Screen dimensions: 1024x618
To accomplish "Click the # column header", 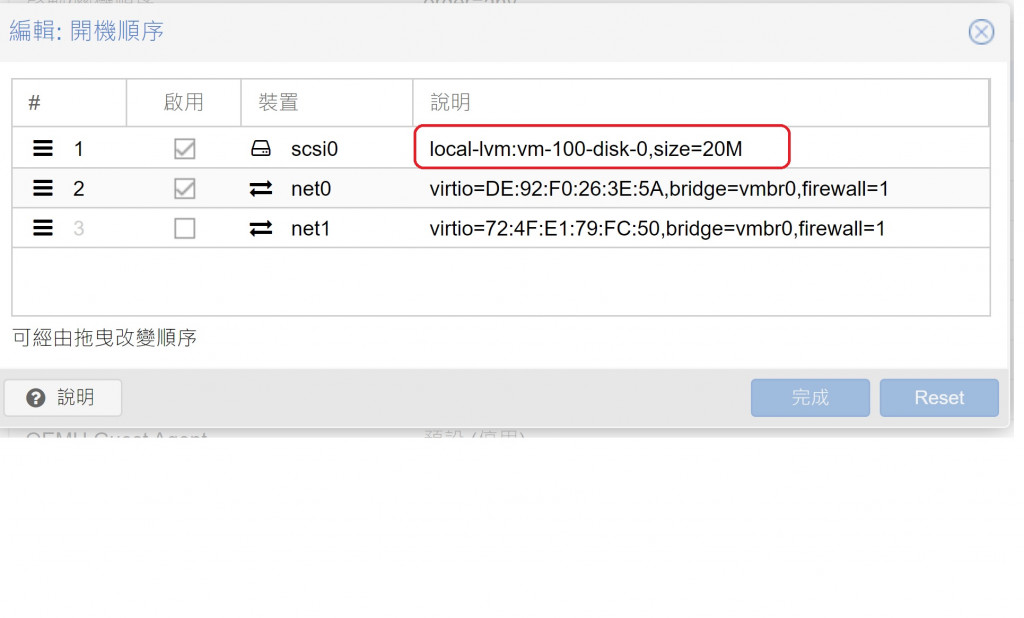I will click(x=69, y=103).
